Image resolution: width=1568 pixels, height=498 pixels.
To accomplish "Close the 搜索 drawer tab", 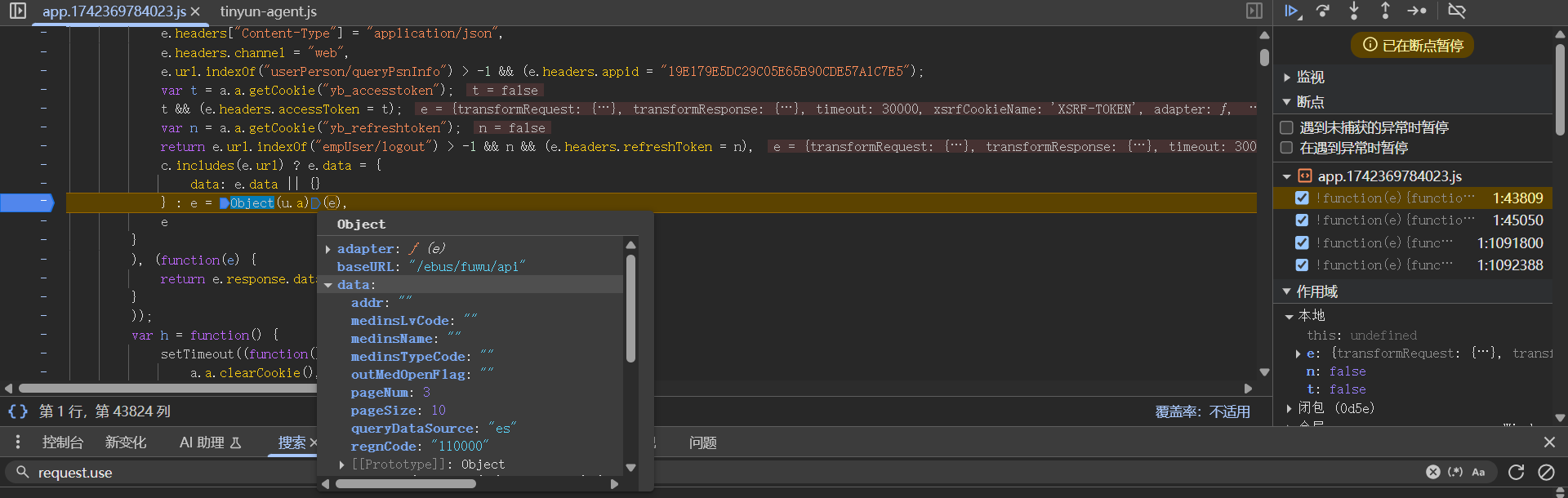I will pyautogui.click(x=314, y=442).
